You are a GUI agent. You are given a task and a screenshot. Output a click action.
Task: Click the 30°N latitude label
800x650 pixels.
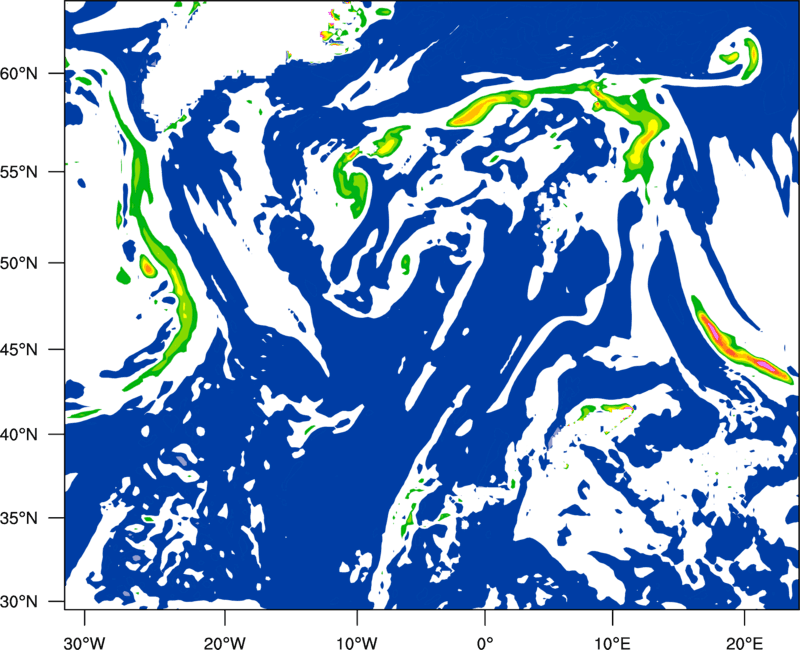(19, 602)
